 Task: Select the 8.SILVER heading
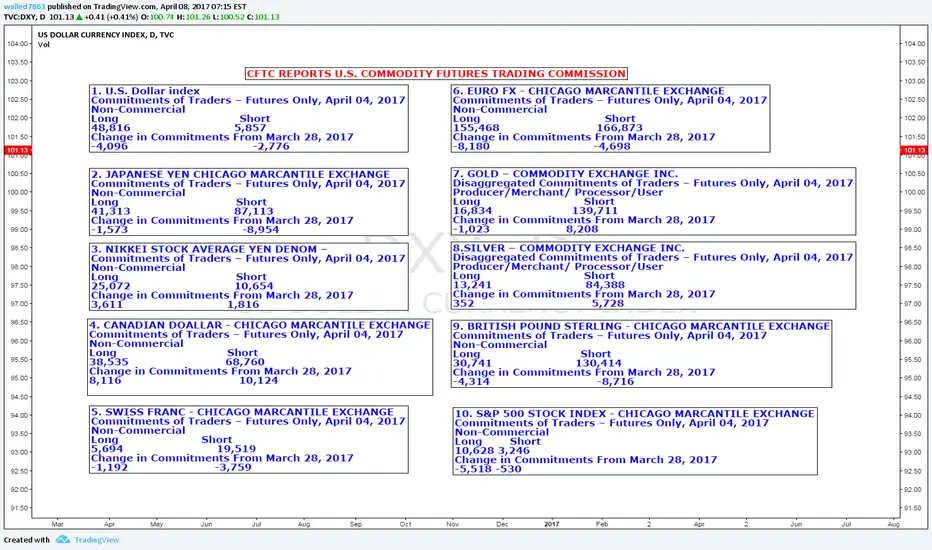tap(569, 248)
